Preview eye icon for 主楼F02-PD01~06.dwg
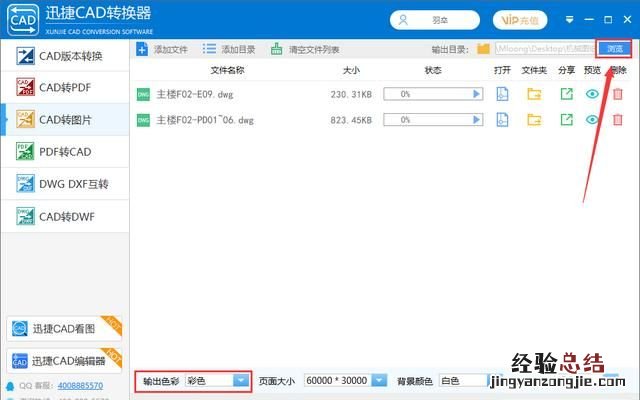 pos(592,120)
